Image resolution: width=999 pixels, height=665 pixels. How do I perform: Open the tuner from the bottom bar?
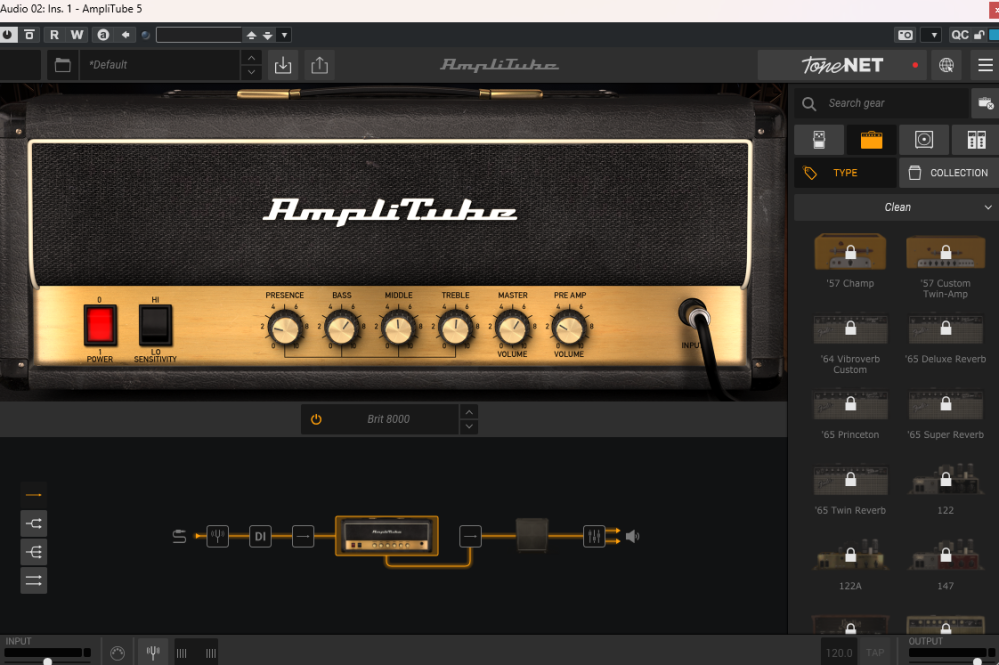coord(153,652)
